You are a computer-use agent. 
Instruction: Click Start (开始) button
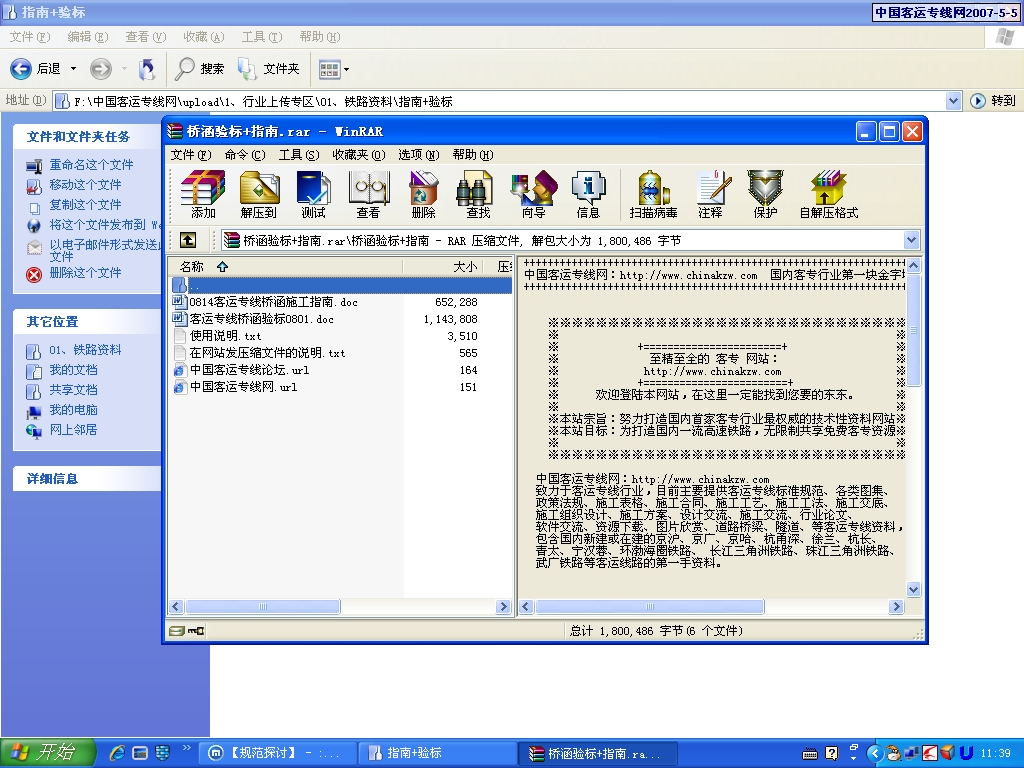click(x=48, y=753)
